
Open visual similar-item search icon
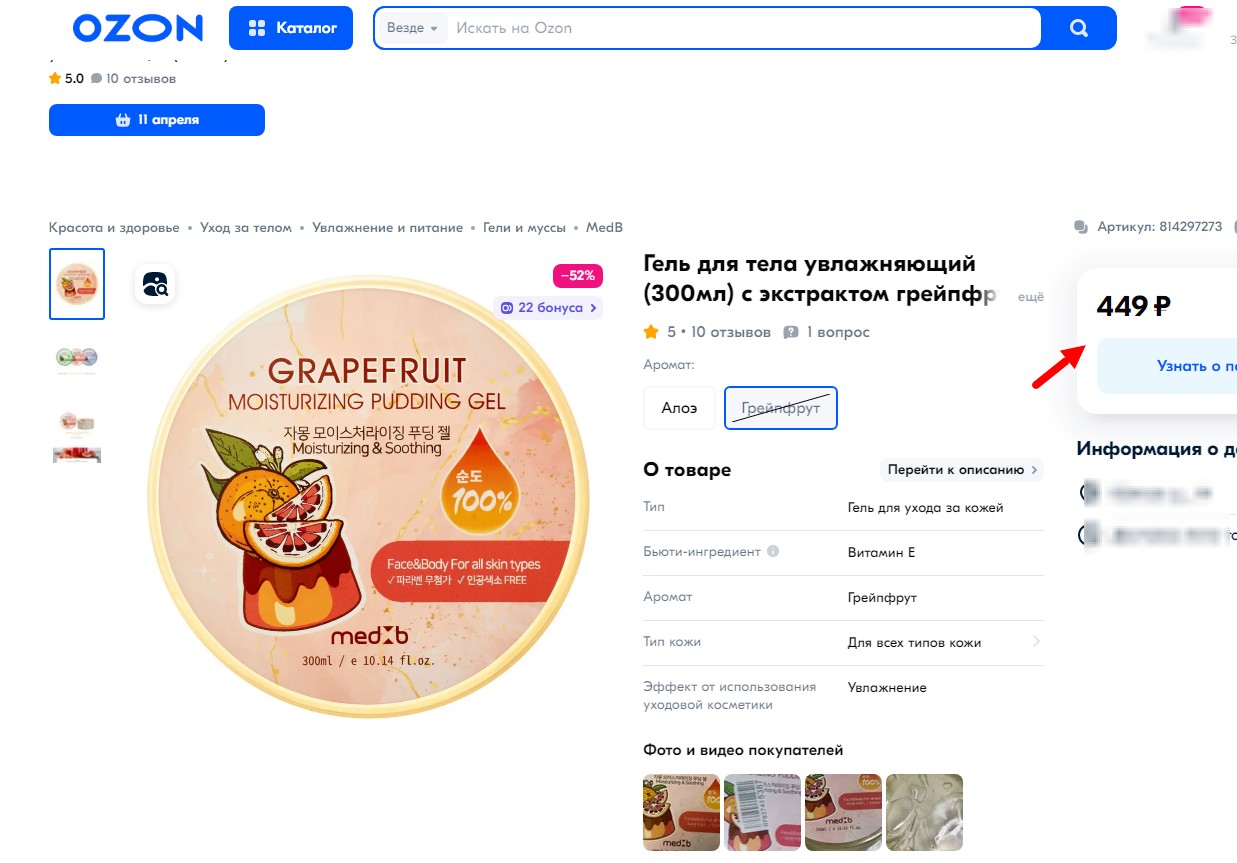155,284
